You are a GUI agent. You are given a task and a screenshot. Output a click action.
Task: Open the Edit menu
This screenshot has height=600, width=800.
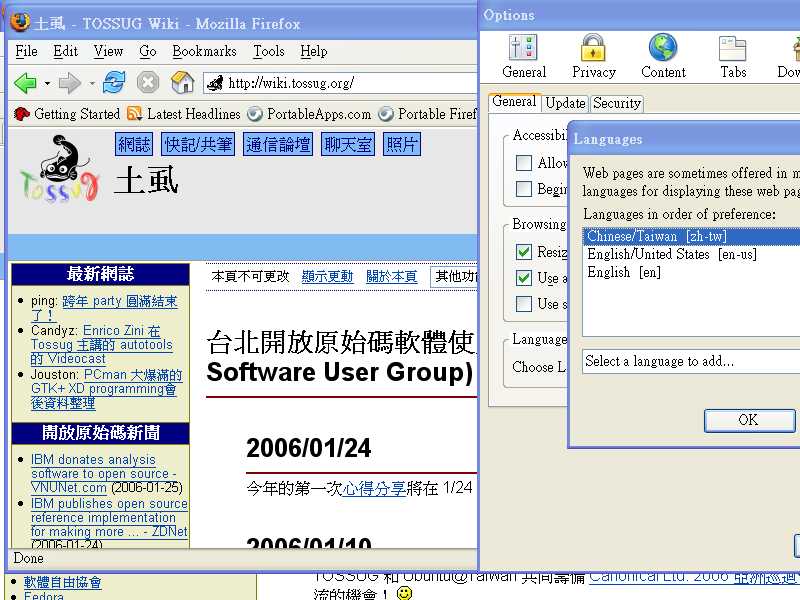[x=65, y=51]
